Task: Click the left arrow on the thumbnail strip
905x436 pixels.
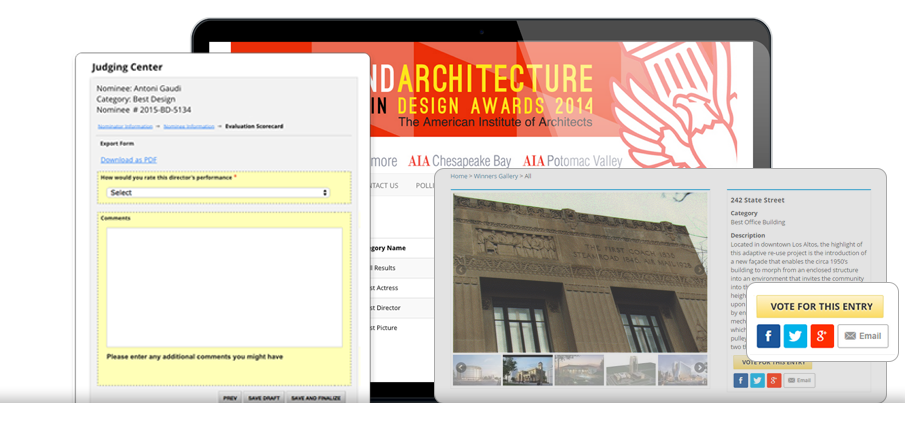Action: click(461, 367)
